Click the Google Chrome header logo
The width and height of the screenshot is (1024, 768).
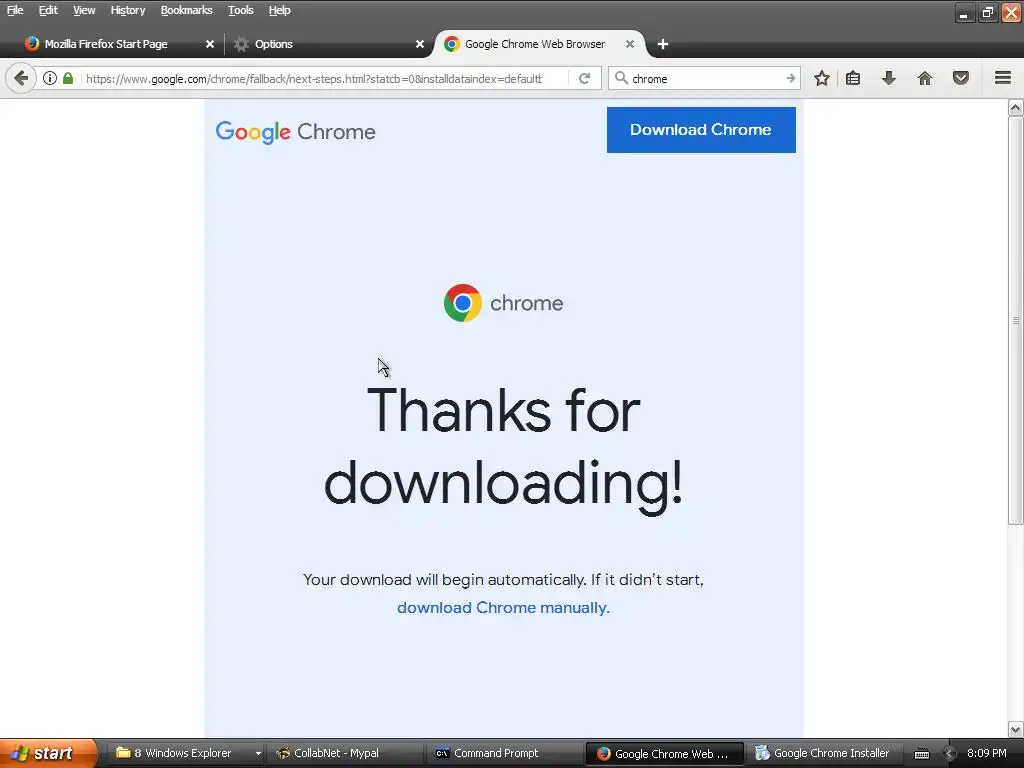[x=295, y=132]
